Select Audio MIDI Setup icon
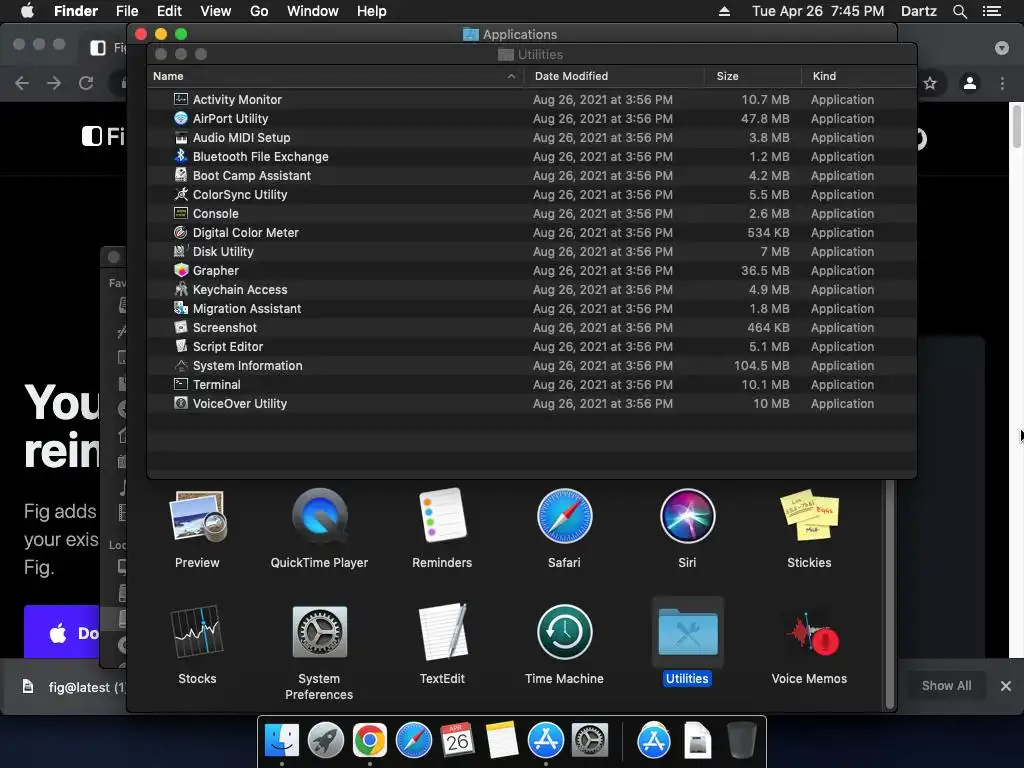This screenshot has width=1024, height=768. (181, 137)
